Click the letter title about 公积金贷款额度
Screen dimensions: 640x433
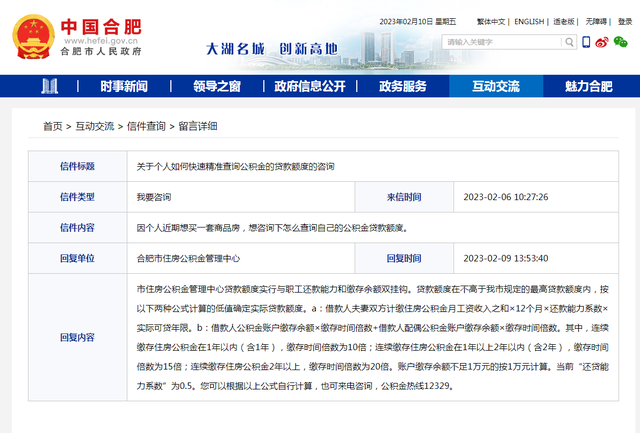click(x=236, y=167)
